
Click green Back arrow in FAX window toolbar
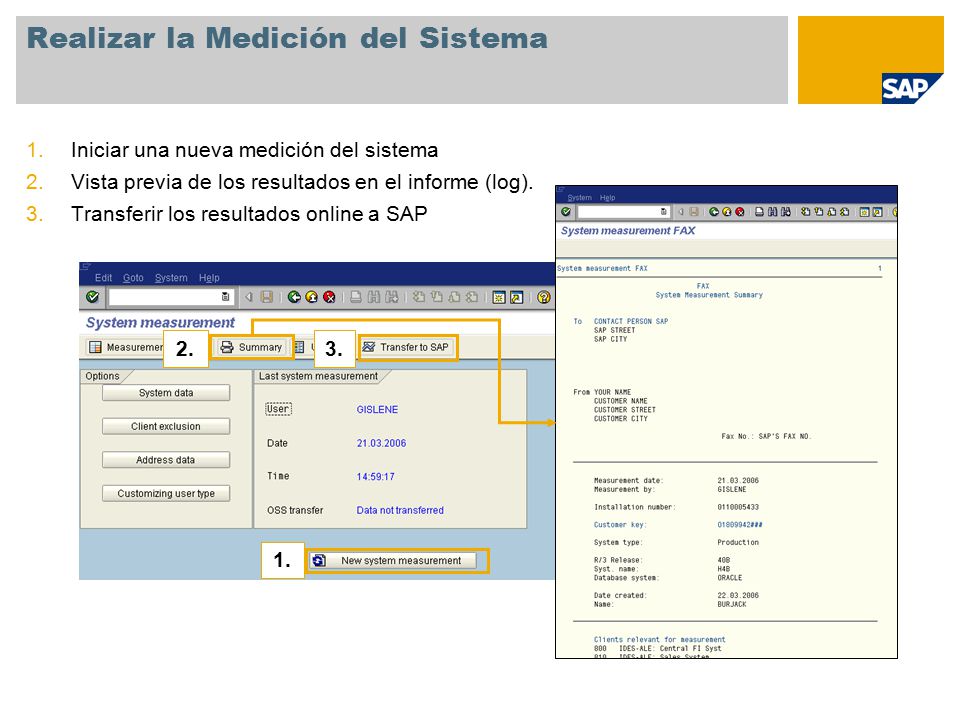click(x=714, y=212)
